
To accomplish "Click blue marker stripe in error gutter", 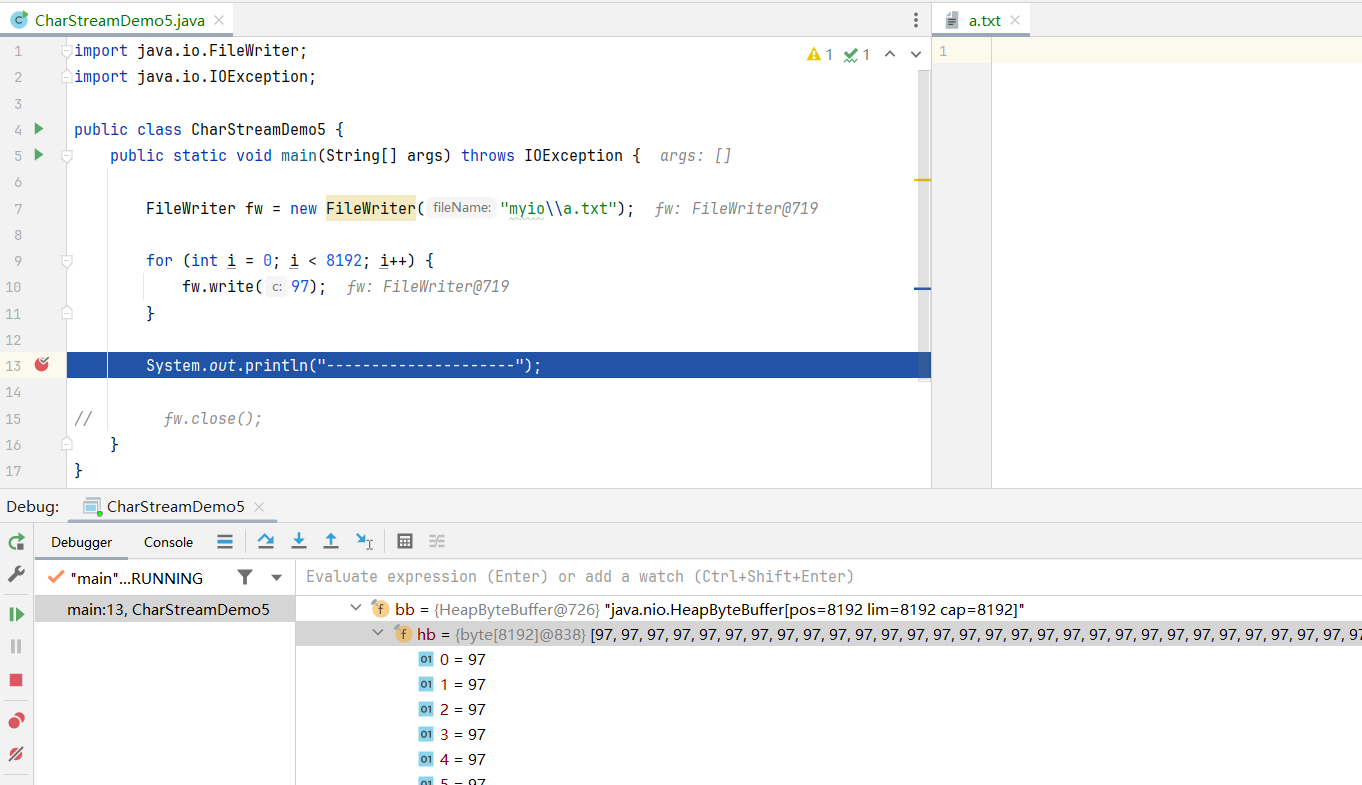I will 922,288.
